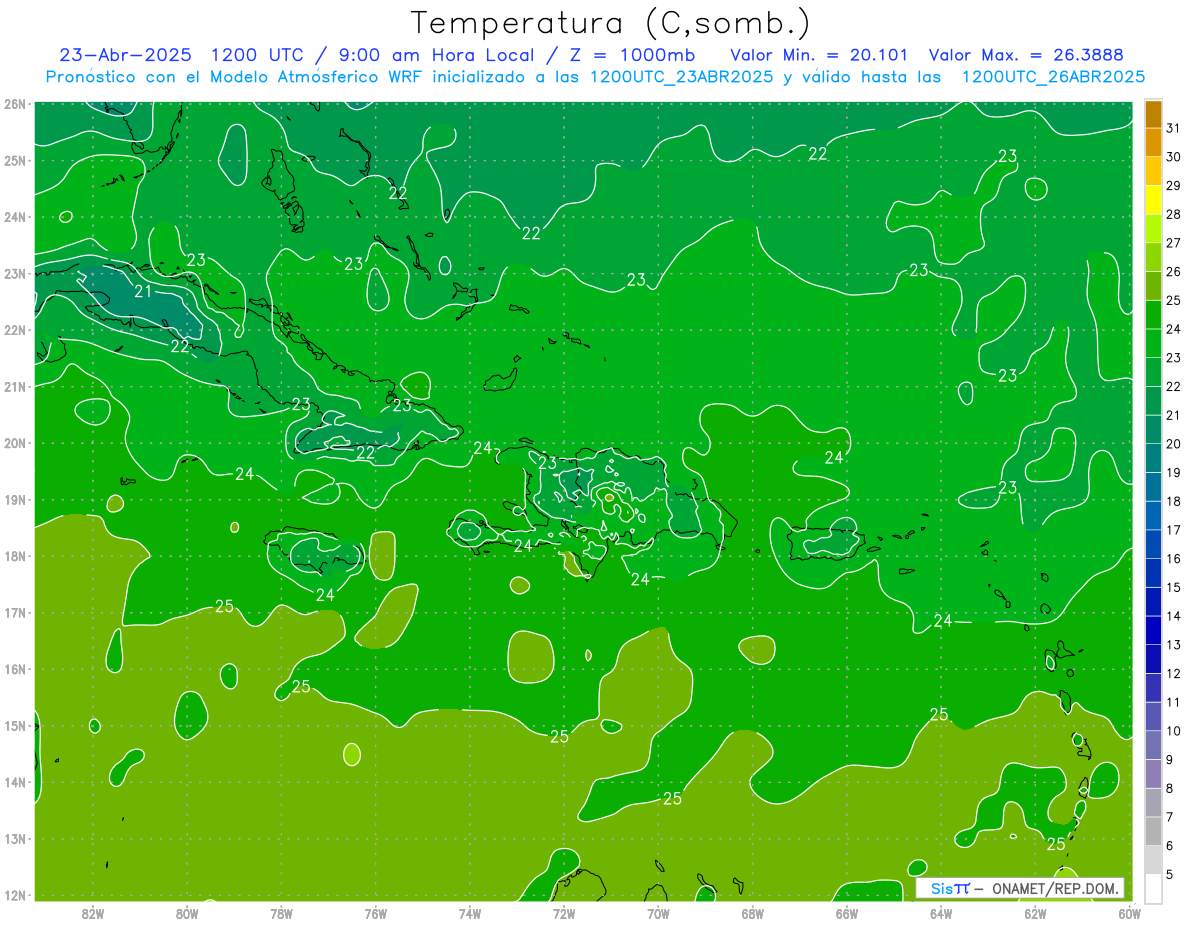The height and width of the screenshot is (927, 1200).
Task: Click legend value 20 on color scale
Action: point(1173,443)
